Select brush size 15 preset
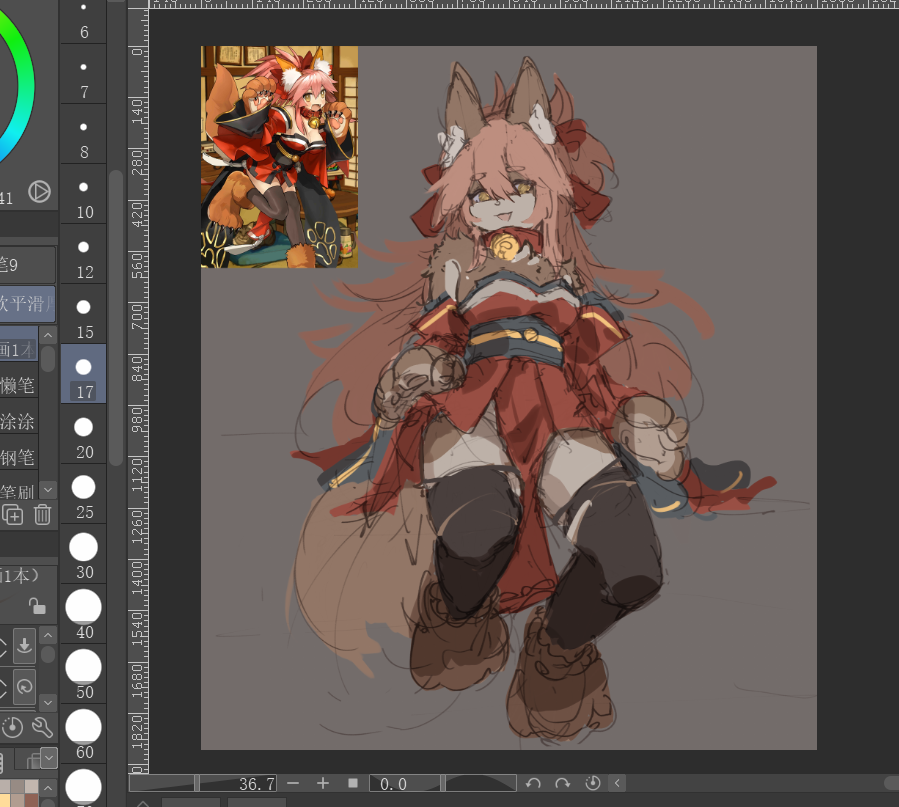Image resolution: width=899 pixels, height=807 pixels. [x=84, y=315]
